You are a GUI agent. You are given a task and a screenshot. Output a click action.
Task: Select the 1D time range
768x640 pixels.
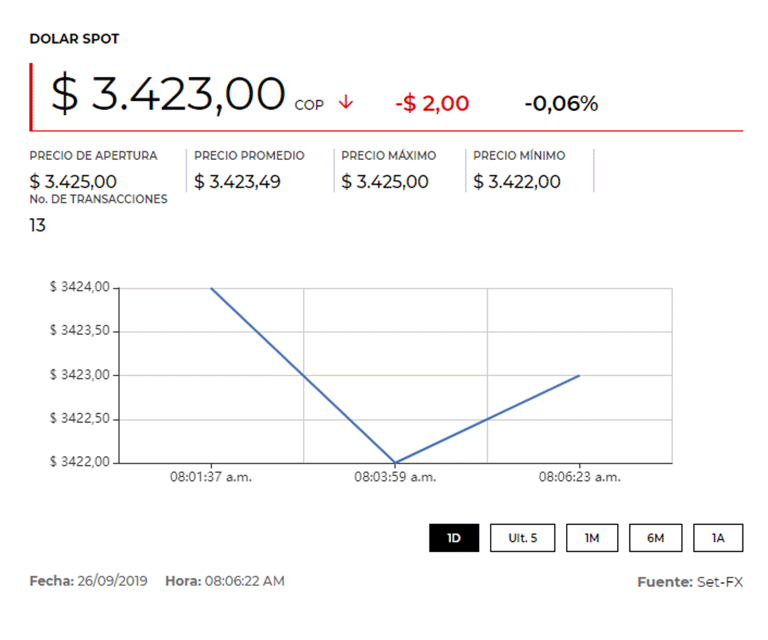(454, 538)
